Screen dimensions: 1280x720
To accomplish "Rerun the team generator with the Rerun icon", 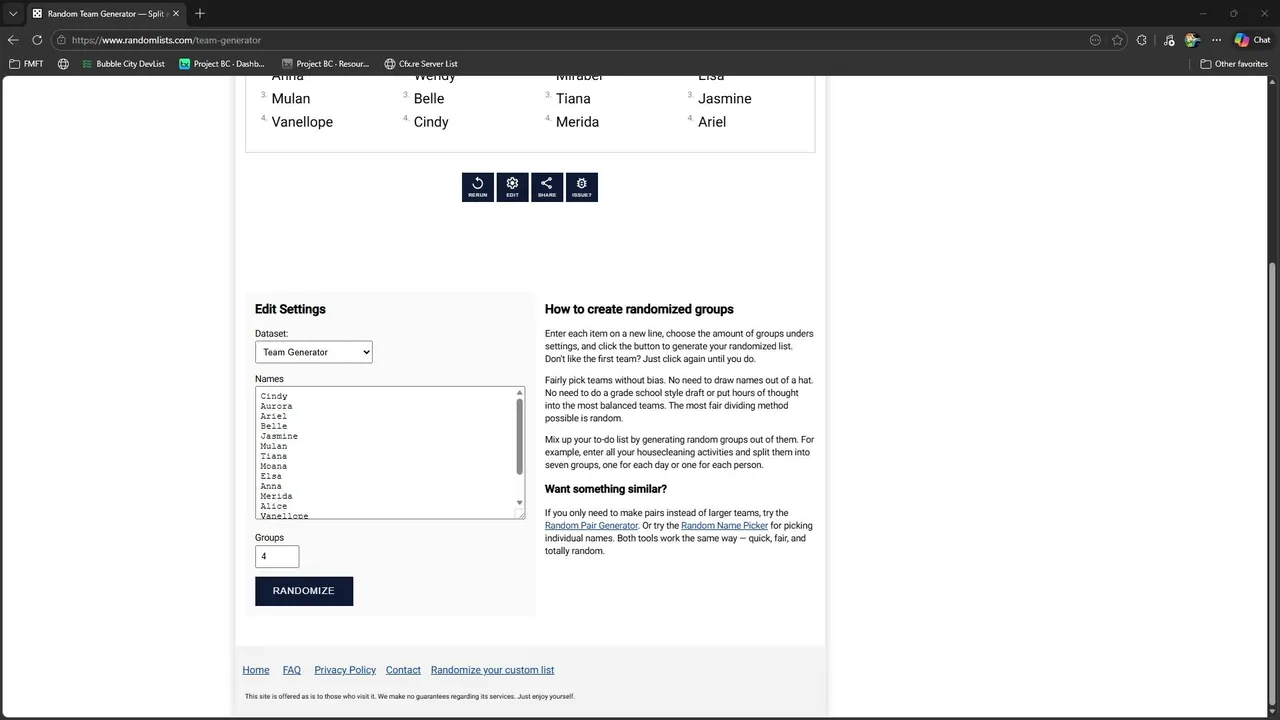I will point(478,187).
